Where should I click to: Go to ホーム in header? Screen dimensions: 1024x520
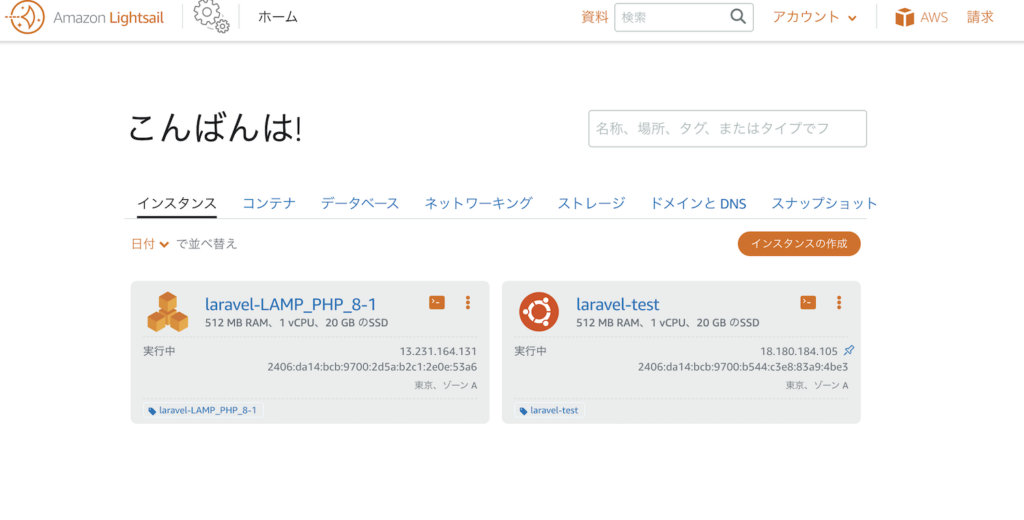pyautogui.click(x=278, y=18)
